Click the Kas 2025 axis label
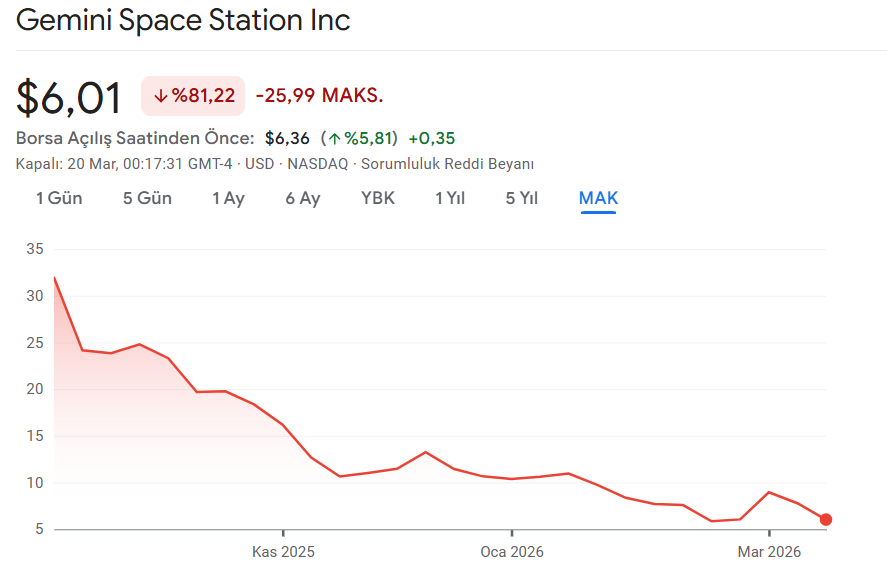887x575 pixels. coord(283,552)
